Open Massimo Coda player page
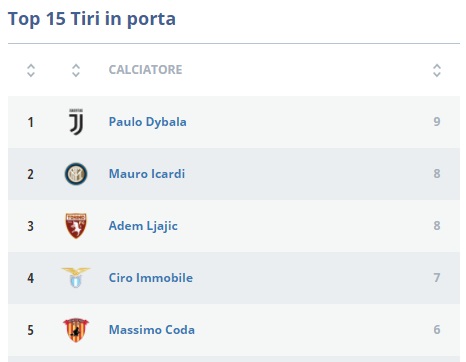The image size is (466, 362). pyautogui.click(x=152, y=330)
